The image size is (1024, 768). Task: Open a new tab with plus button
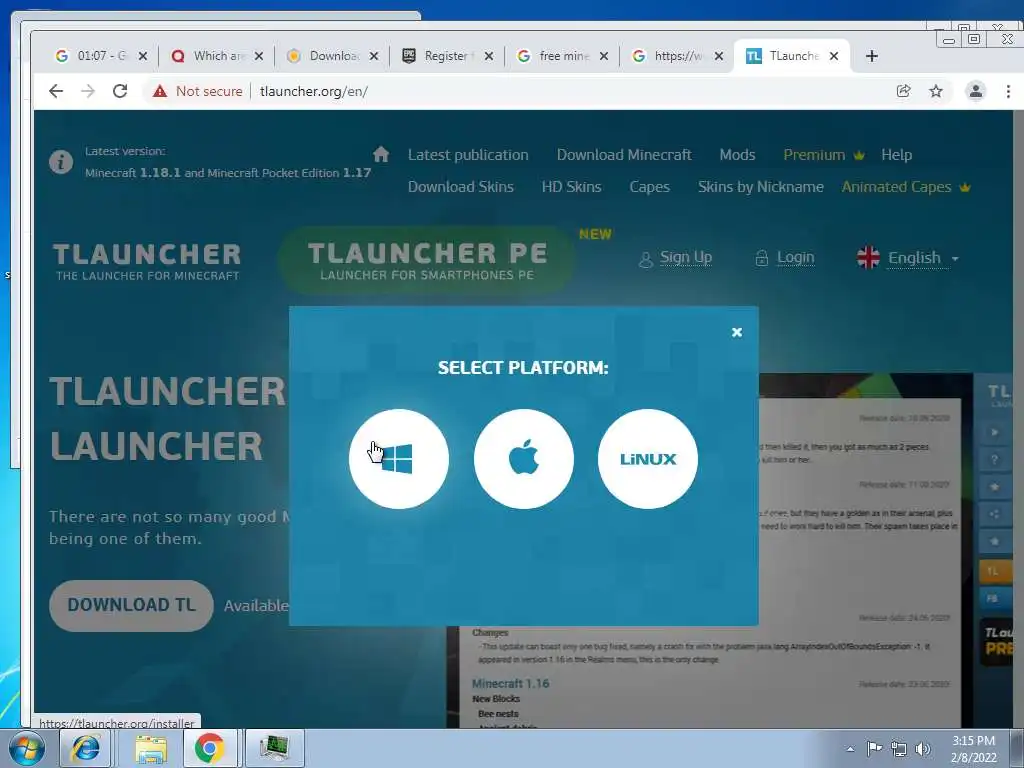871,56
